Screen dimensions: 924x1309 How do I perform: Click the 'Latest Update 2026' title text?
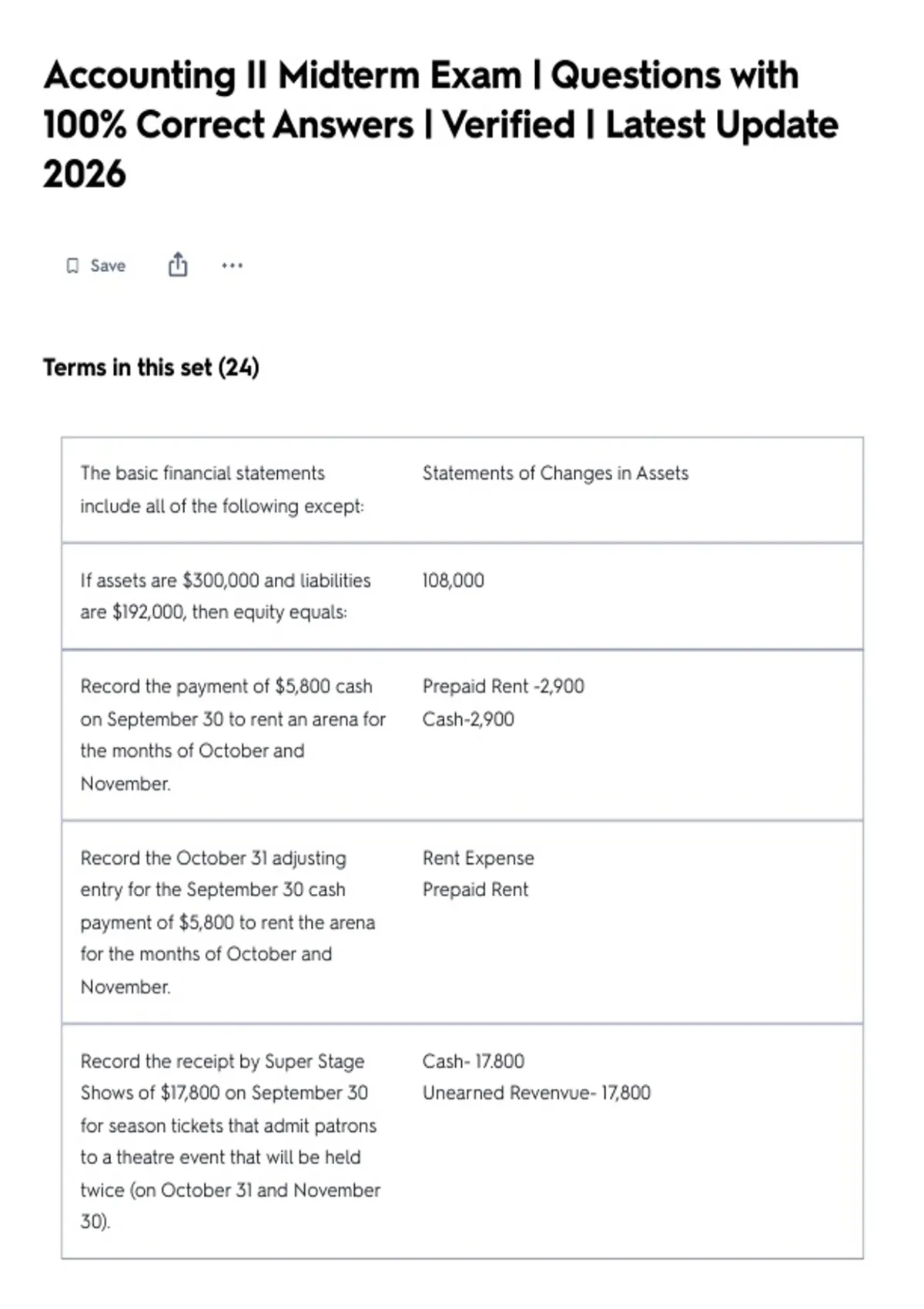coord(440,149)
